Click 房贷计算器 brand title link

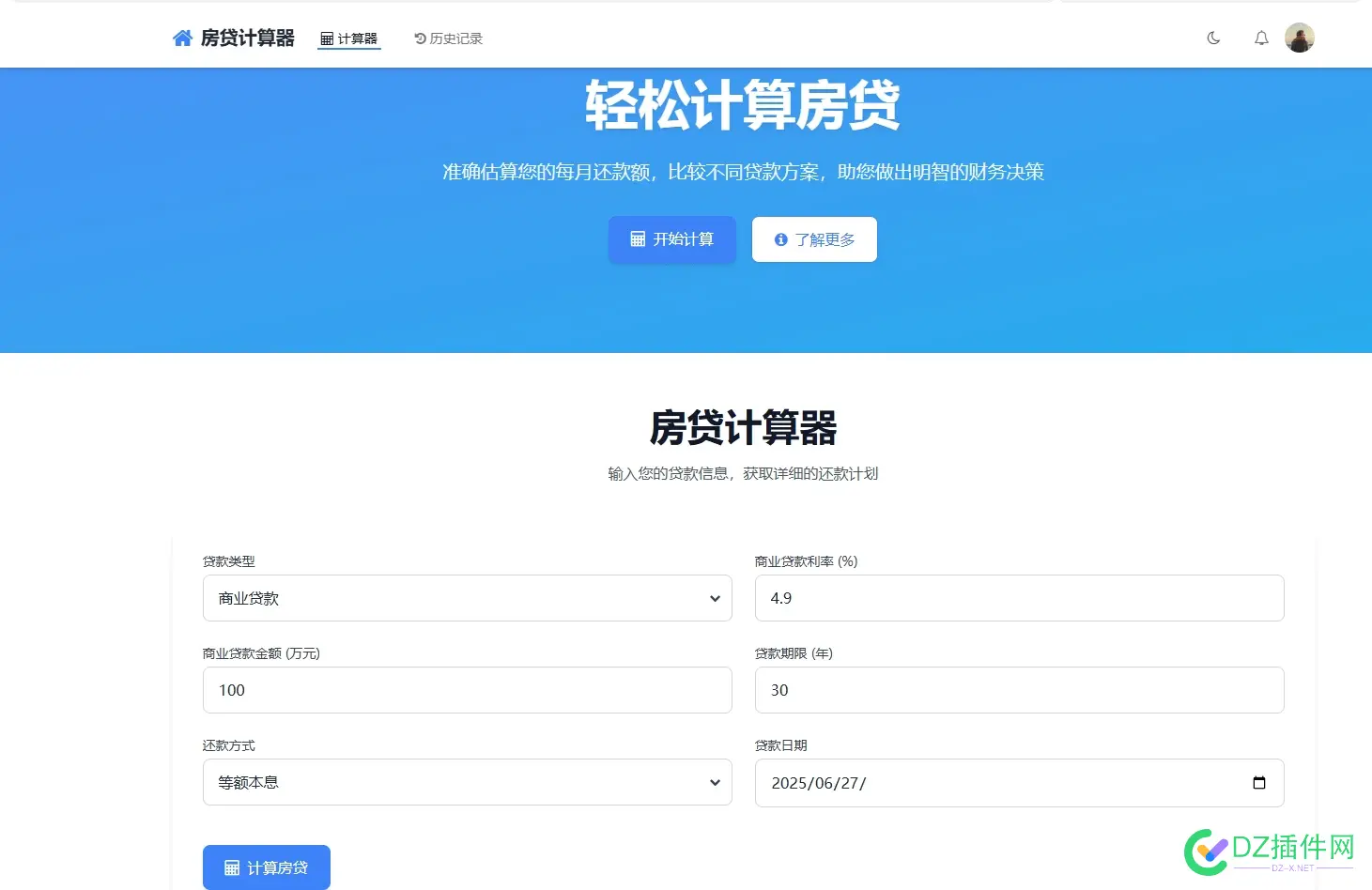click(x=248, y=38)
